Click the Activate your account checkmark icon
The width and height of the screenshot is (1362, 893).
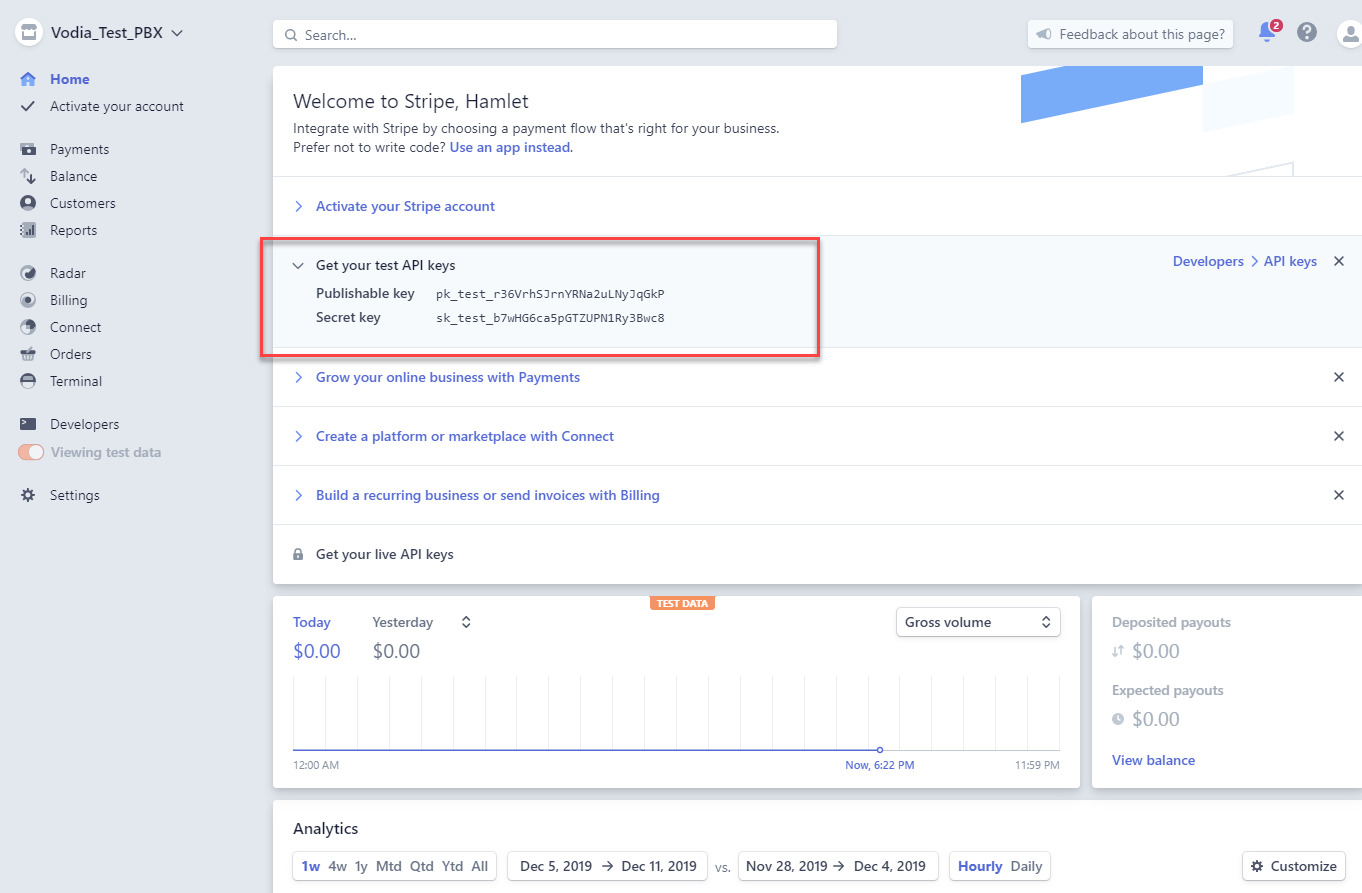pos(29,106)
